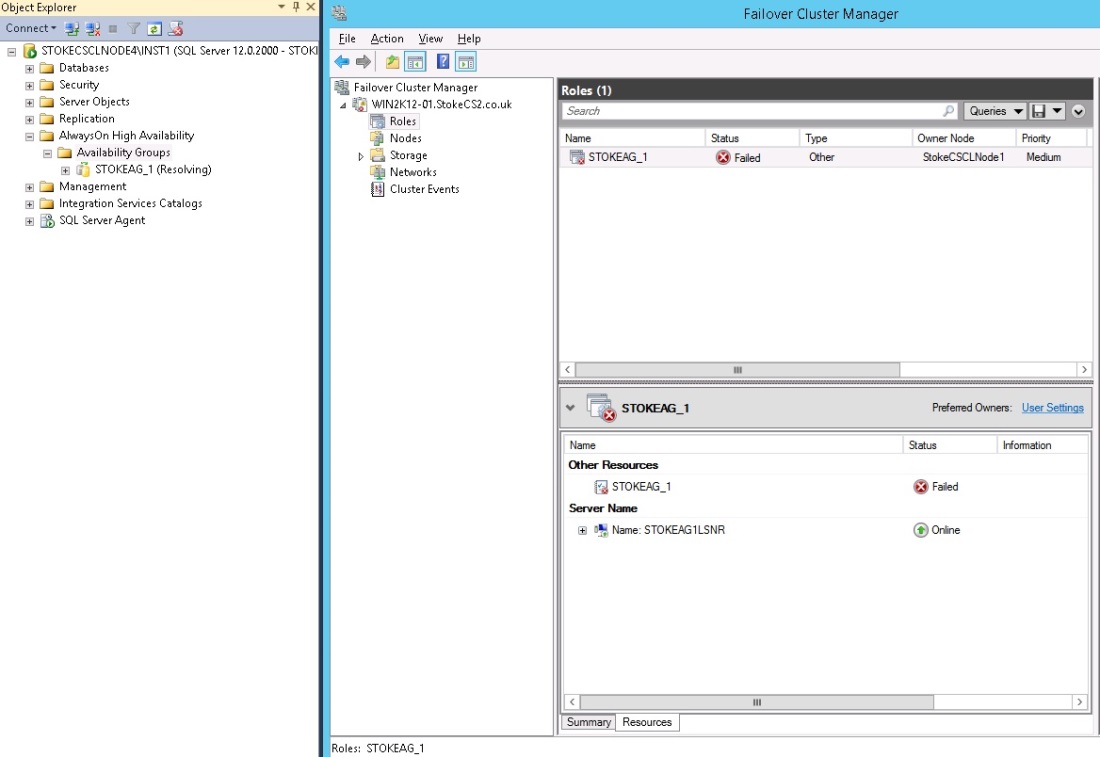Click the Disconnect server icon in Object Explorer

point(93,29)
